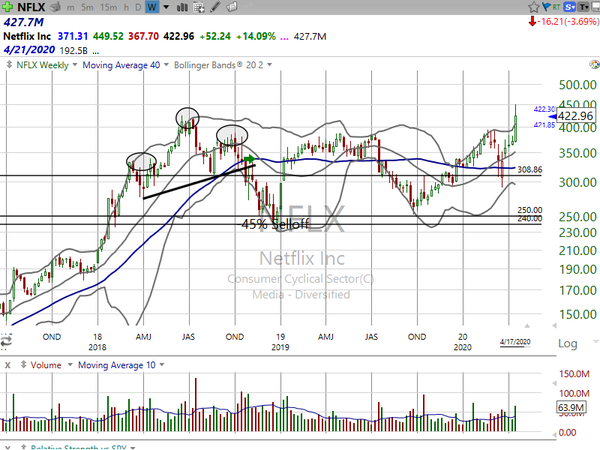Switch to the minute 'm' timeframe
The image size is (600, 450).
70,7
